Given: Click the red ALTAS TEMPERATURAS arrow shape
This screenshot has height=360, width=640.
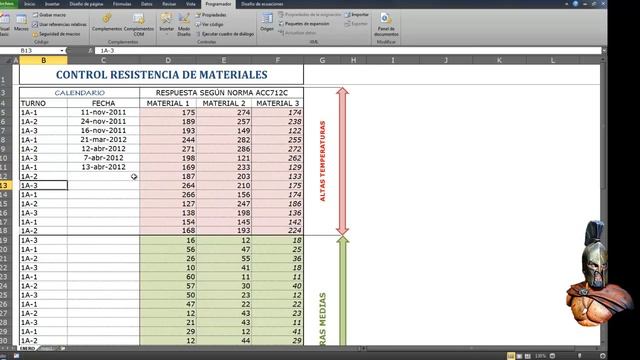Looking at the screenshot, I should [x=342, y=161].
